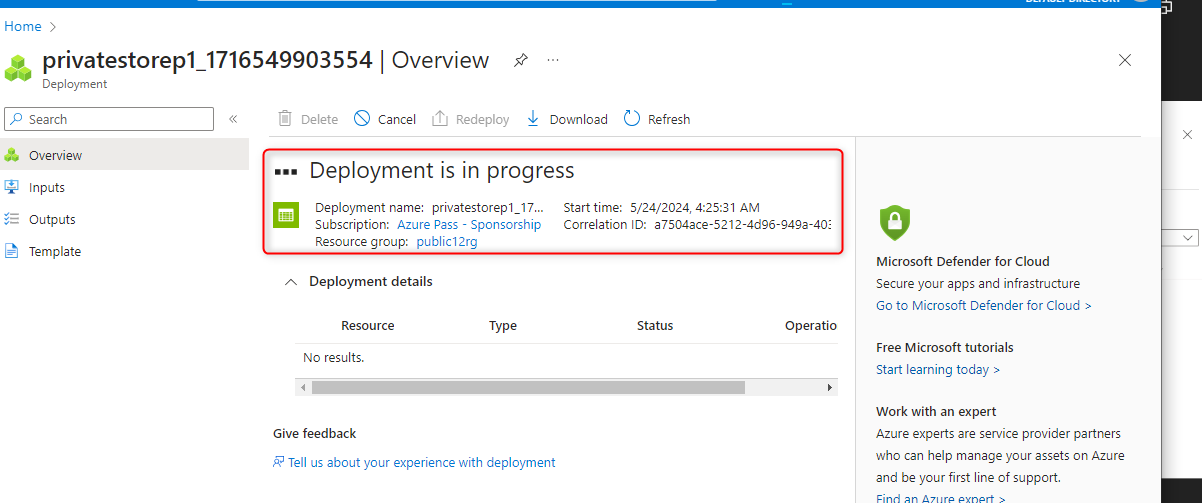This screenshot has width=1202, height=503.
Task: Sort by the Type column header
Action: pyautogui.click(x=503, y=325)
